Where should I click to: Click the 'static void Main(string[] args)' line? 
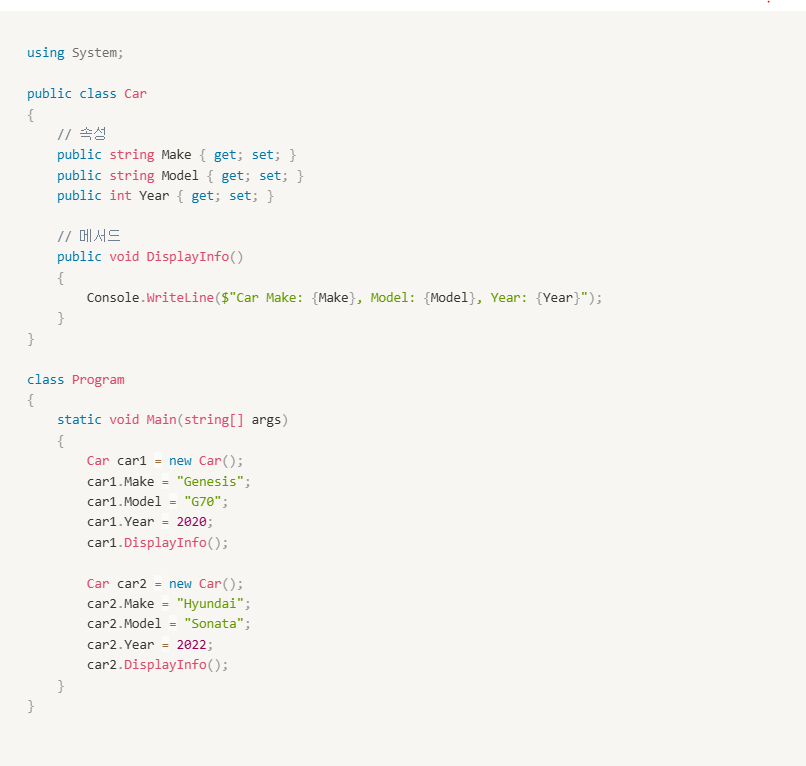pyautogui.click(x=172, y=420)
